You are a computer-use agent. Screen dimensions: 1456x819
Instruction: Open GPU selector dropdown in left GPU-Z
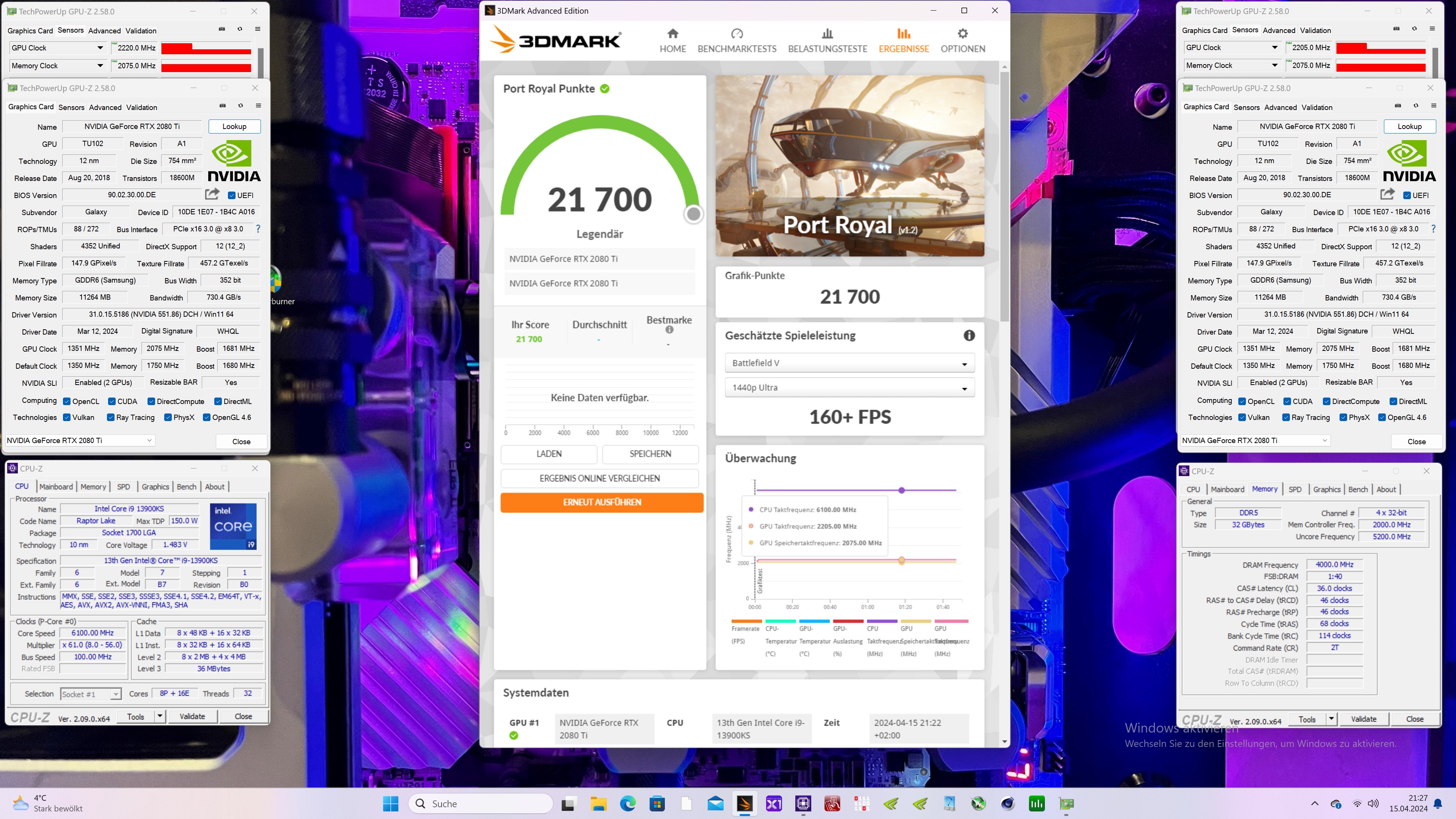coord(80,440)
